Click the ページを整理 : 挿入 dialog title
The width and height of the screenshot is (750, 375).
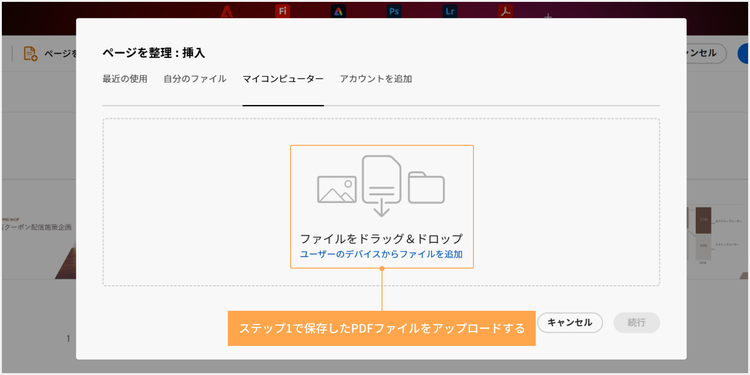(154, 53)
